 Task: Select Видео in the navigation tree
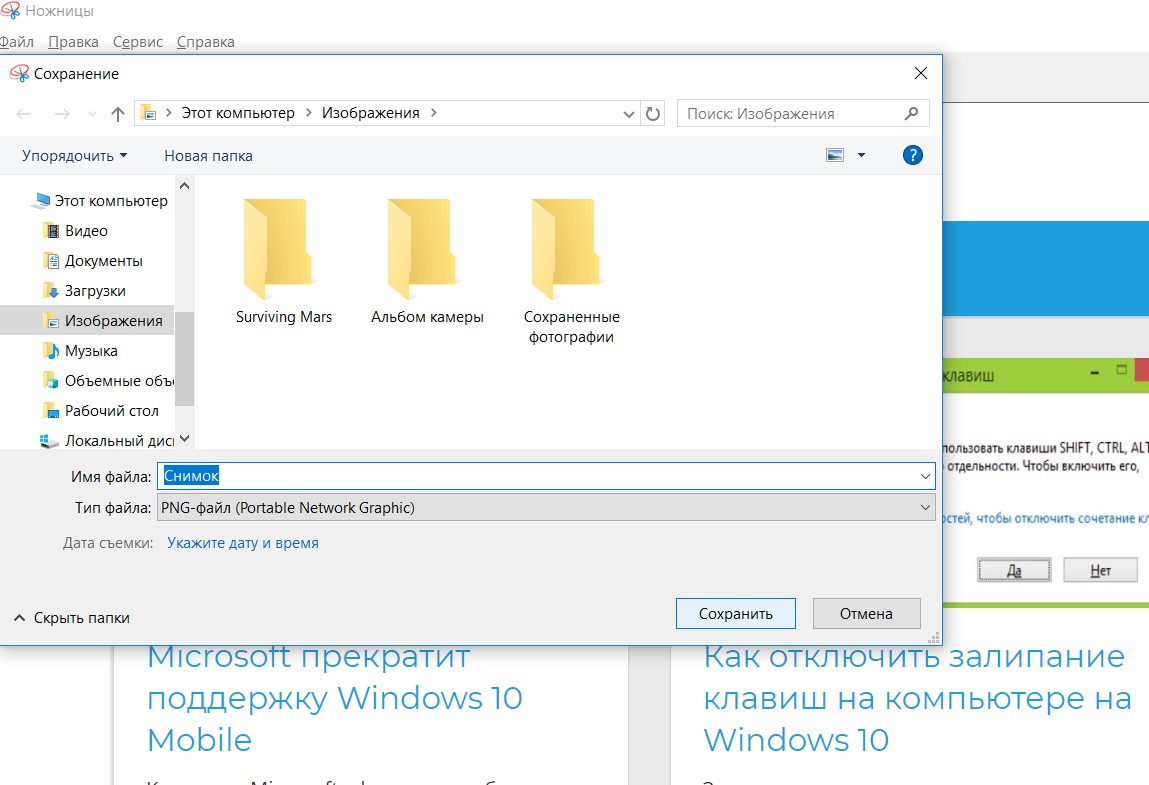86,231
